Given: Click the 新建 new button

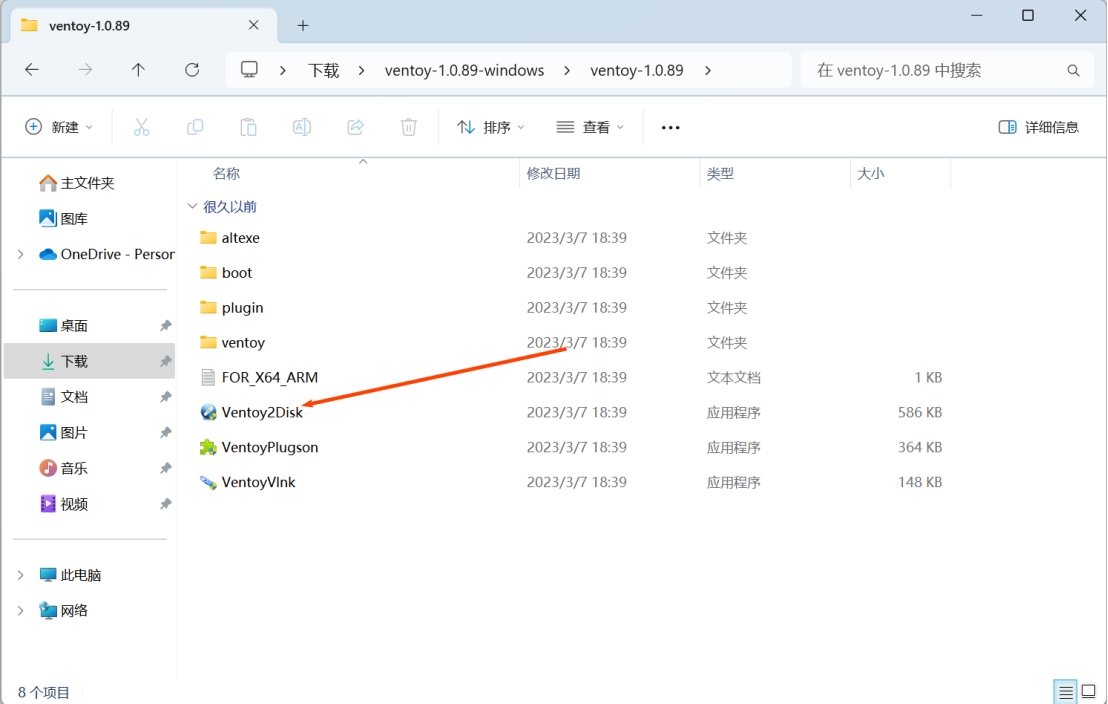Looking at the screenshot, I should (59, 127).
